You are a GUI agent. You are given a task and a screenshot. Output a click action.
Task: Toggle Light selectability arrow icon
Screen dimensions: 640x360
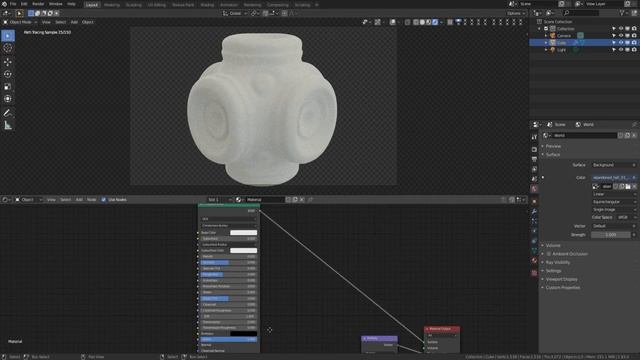[614, 49]
